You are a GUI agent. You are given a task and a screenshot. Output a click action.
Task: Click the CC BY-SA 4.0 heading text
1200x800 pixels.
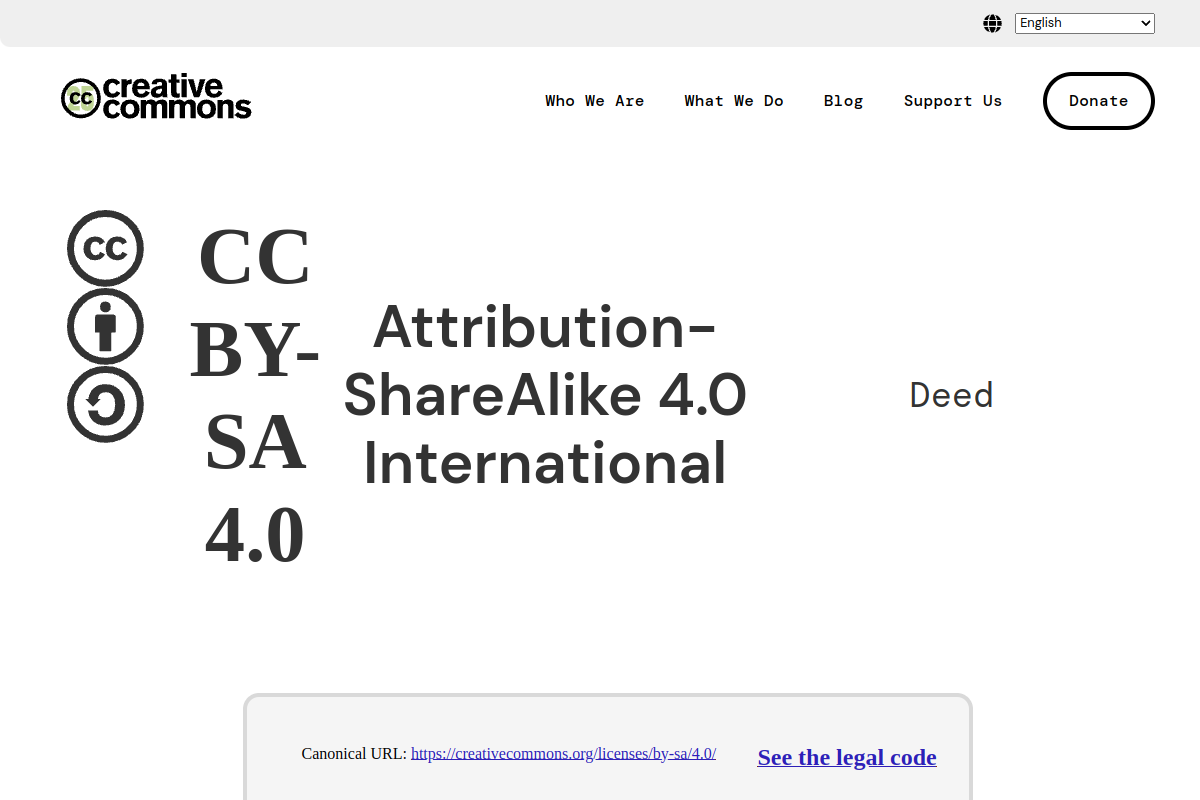click(255, 396)
